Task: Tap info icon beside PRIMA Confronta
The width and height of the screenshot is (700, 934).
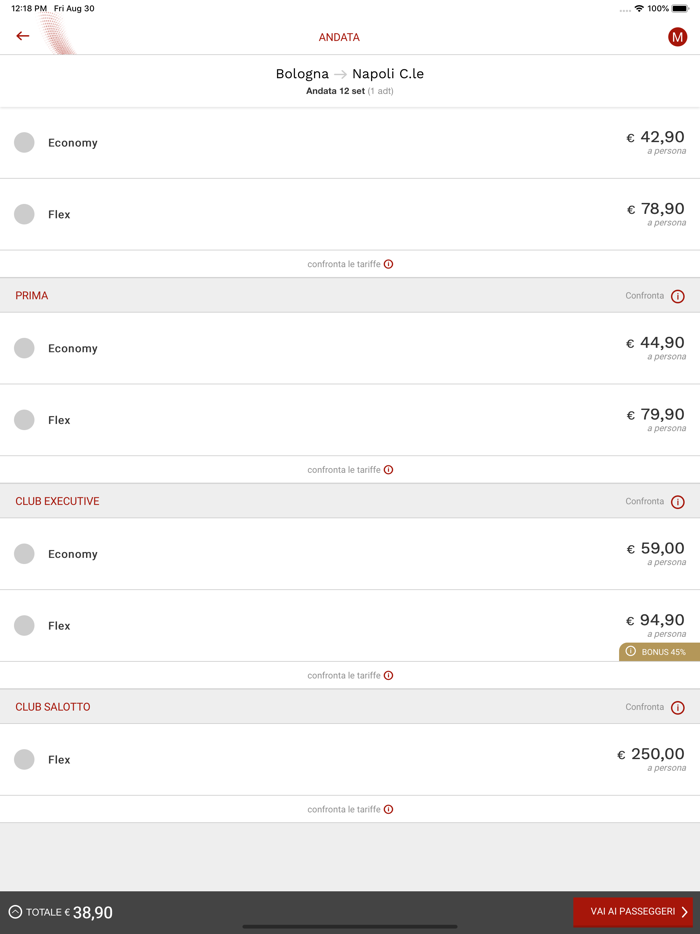Action: pyautogui.click(x=678, y=296)
